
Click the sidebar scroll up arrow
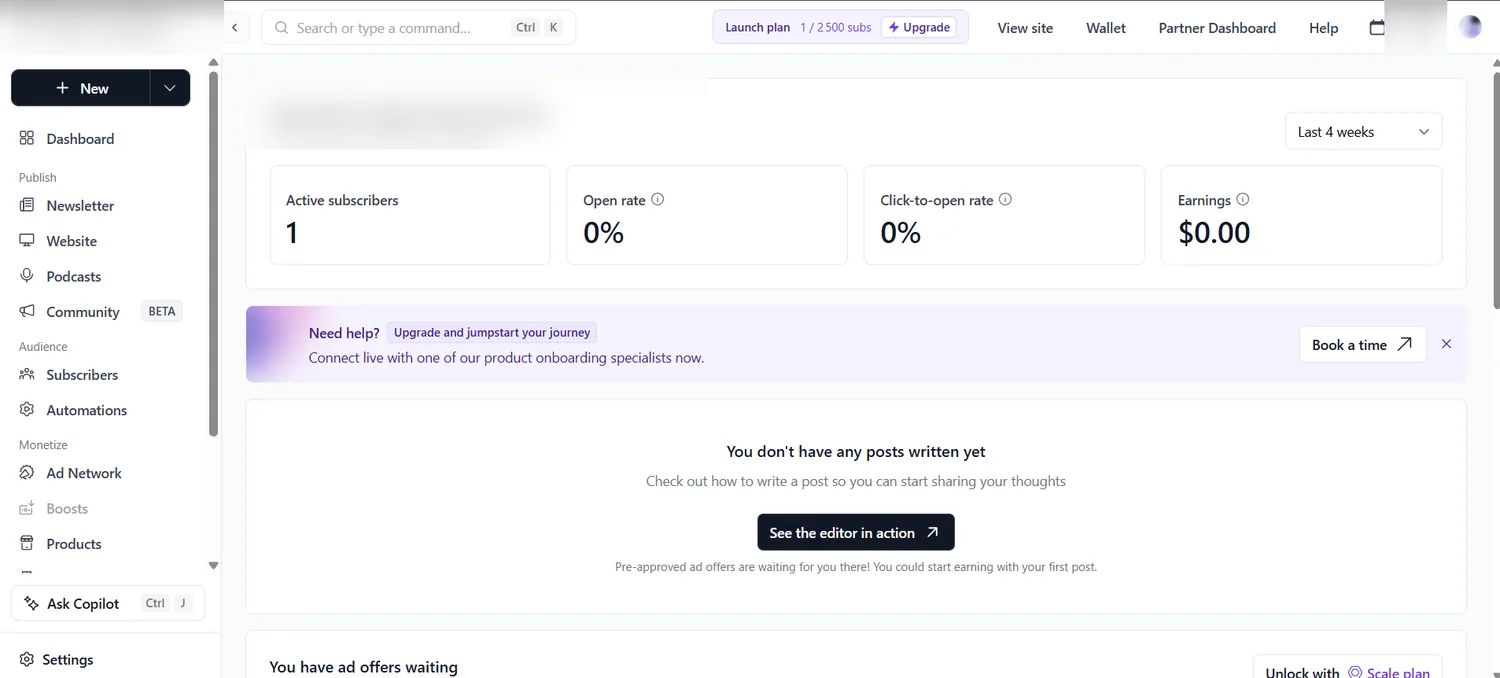click(213, 63)
